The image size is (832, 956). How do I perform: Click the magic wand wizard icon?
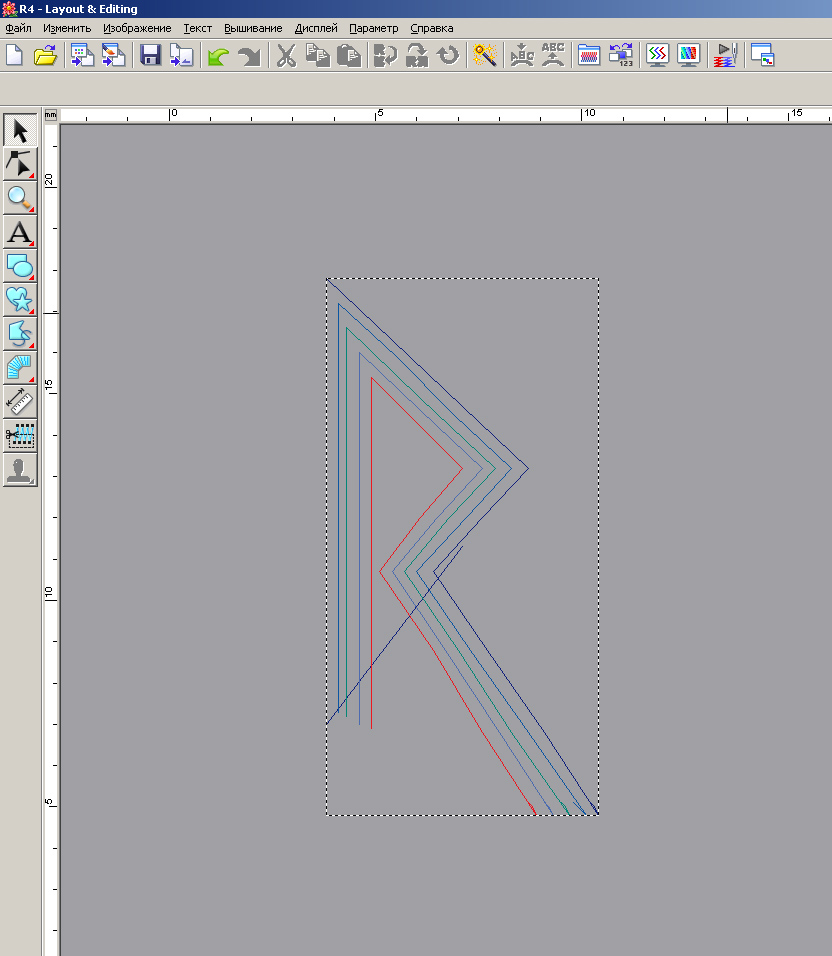[x=486, y=55]
